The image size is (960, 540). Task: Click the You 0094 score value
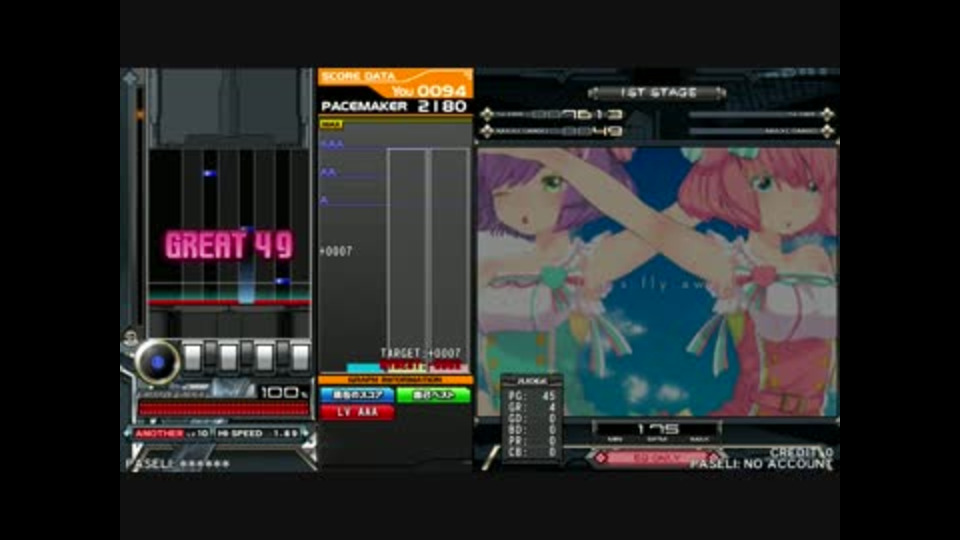[429, 91]
